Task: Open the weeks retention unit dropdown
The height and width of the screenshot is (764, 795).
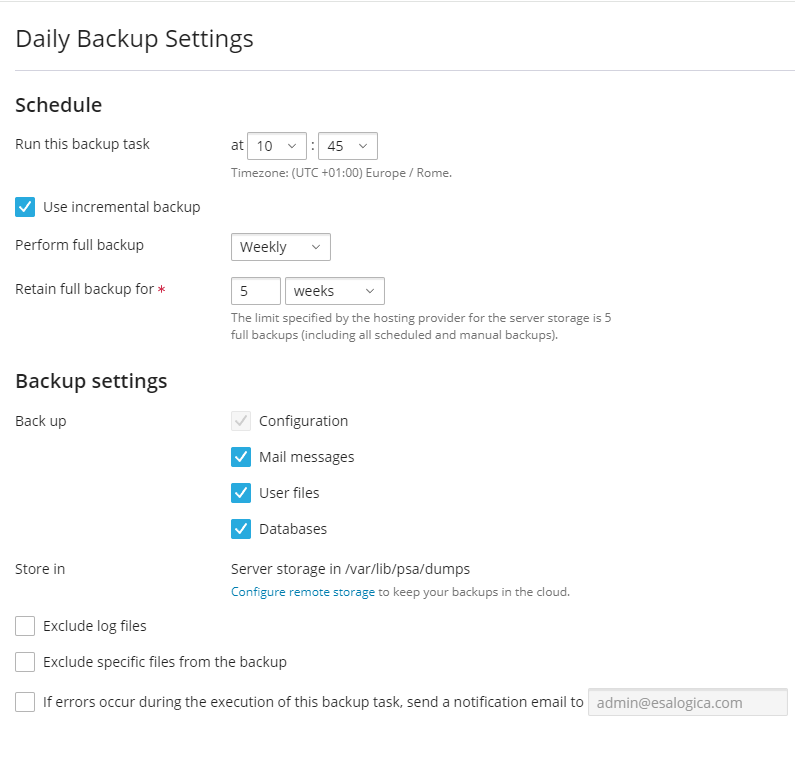Action: click(x=334, y=291)
